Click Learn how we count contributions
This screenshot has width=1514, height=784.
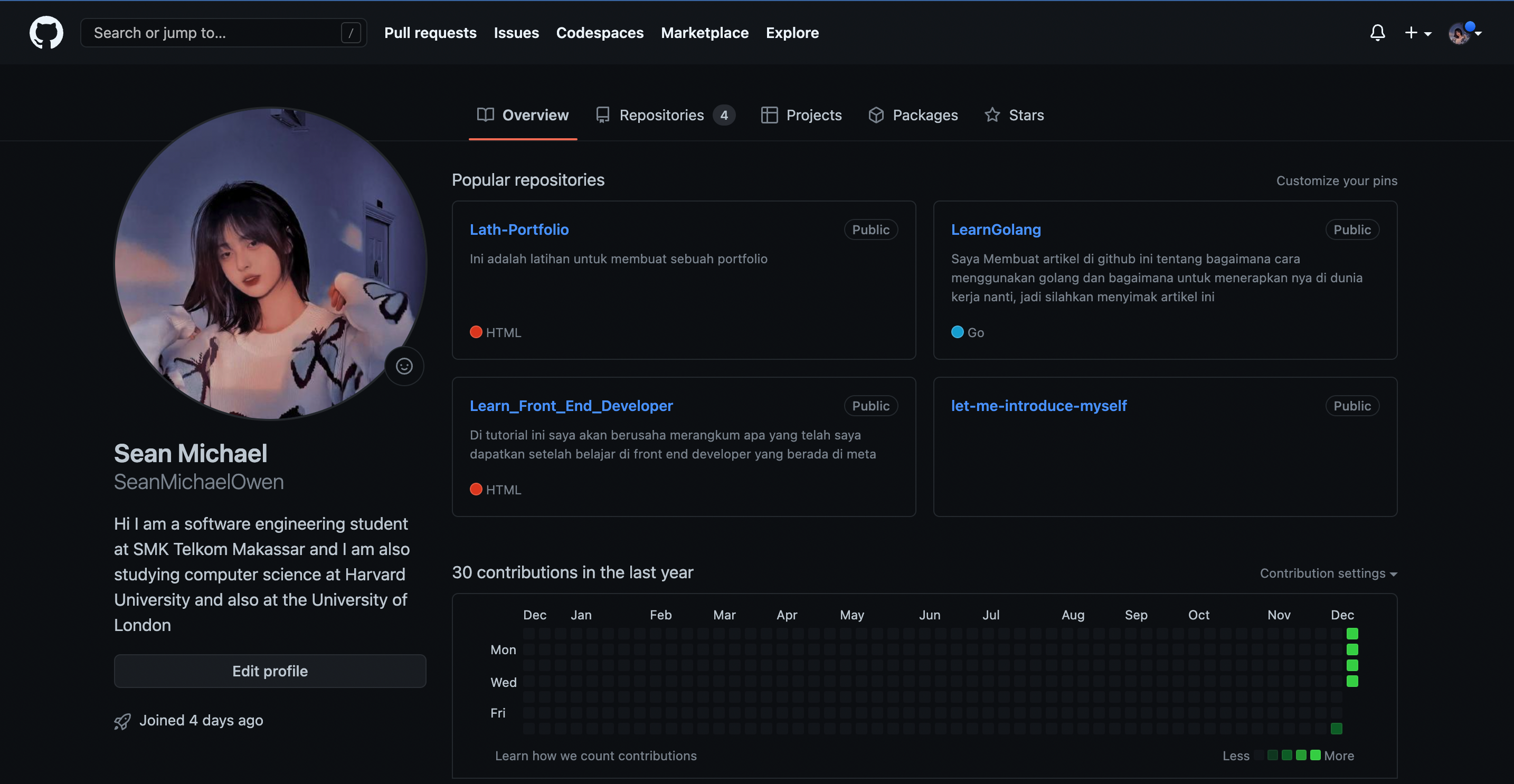point(595,756)
